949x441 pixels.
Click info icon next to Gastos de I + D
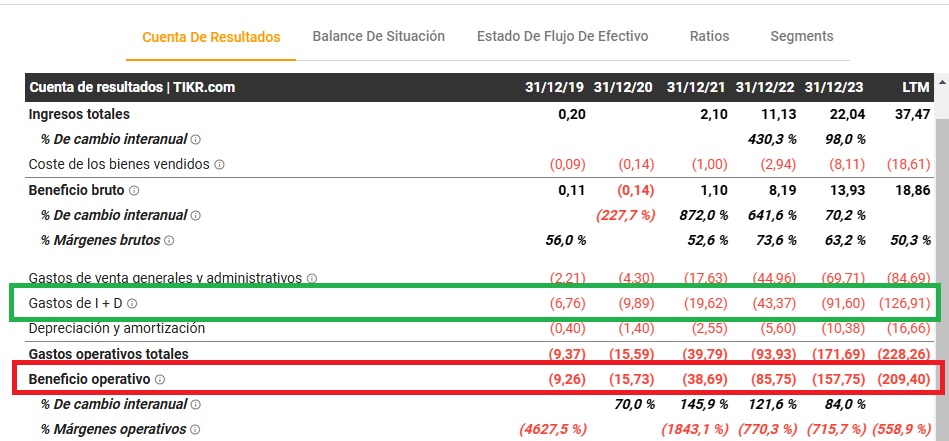tap(132, 303)
